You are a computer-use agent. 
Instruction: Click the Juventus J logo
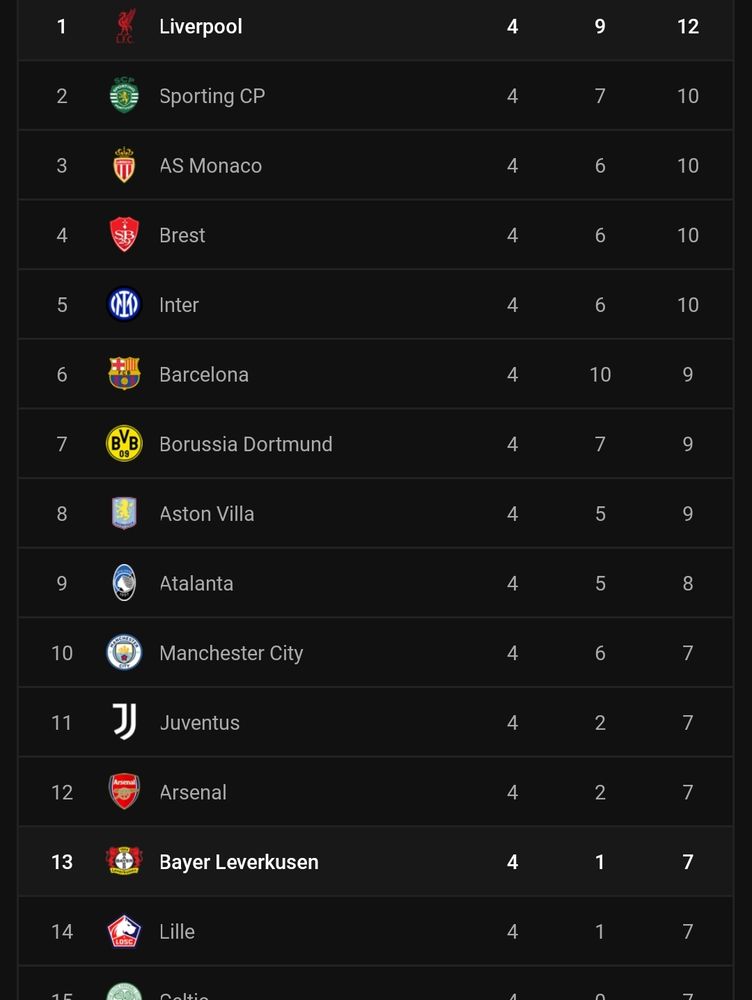[x=124, y=722]
